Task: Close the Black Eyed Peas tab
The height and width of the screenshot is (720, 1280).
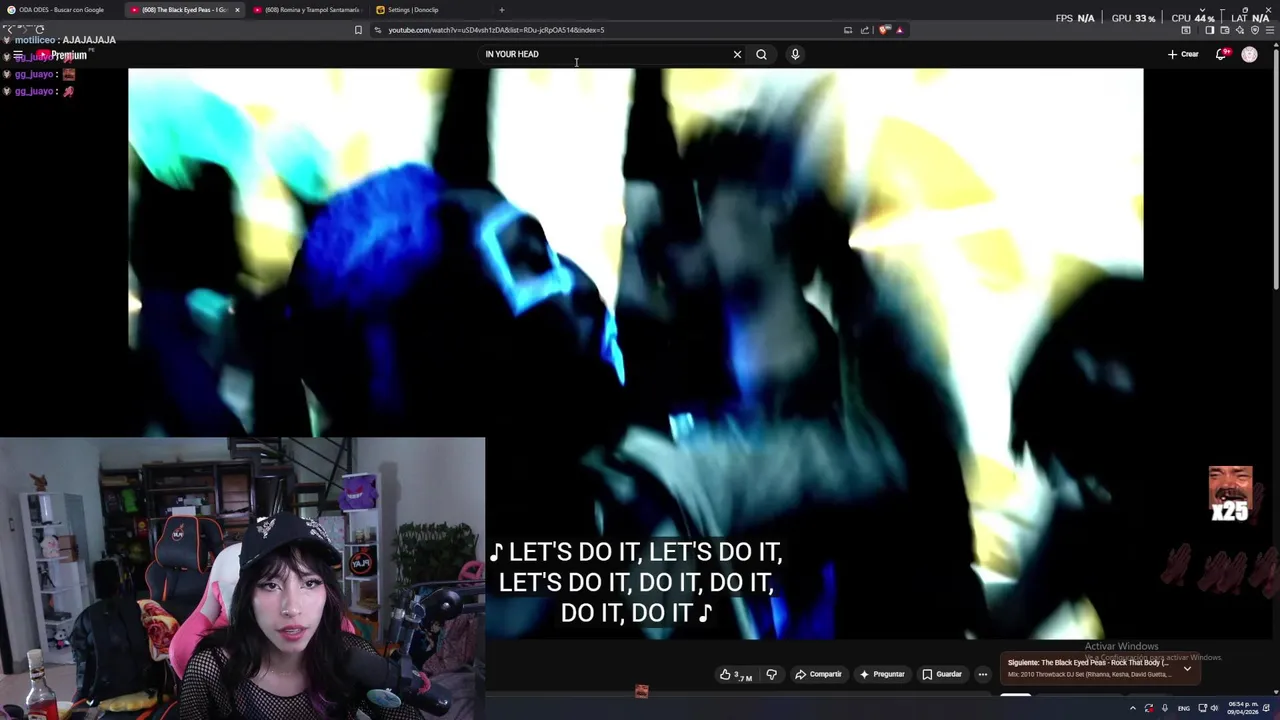Action: click(x=237, y=10)
